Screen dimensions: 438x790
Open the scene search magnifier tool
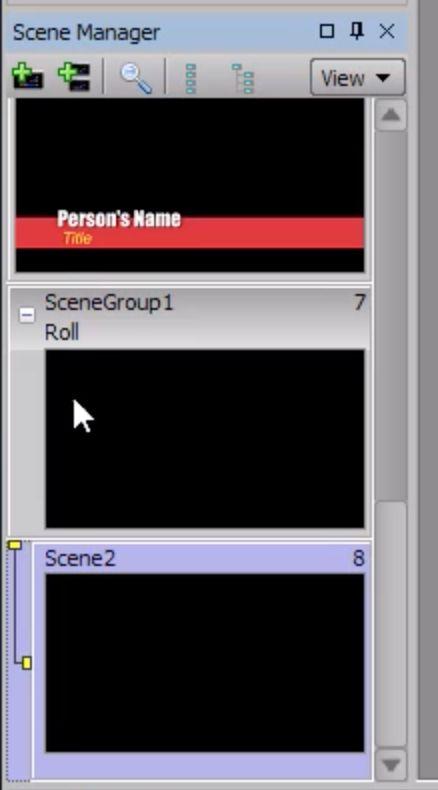point(136,78)
